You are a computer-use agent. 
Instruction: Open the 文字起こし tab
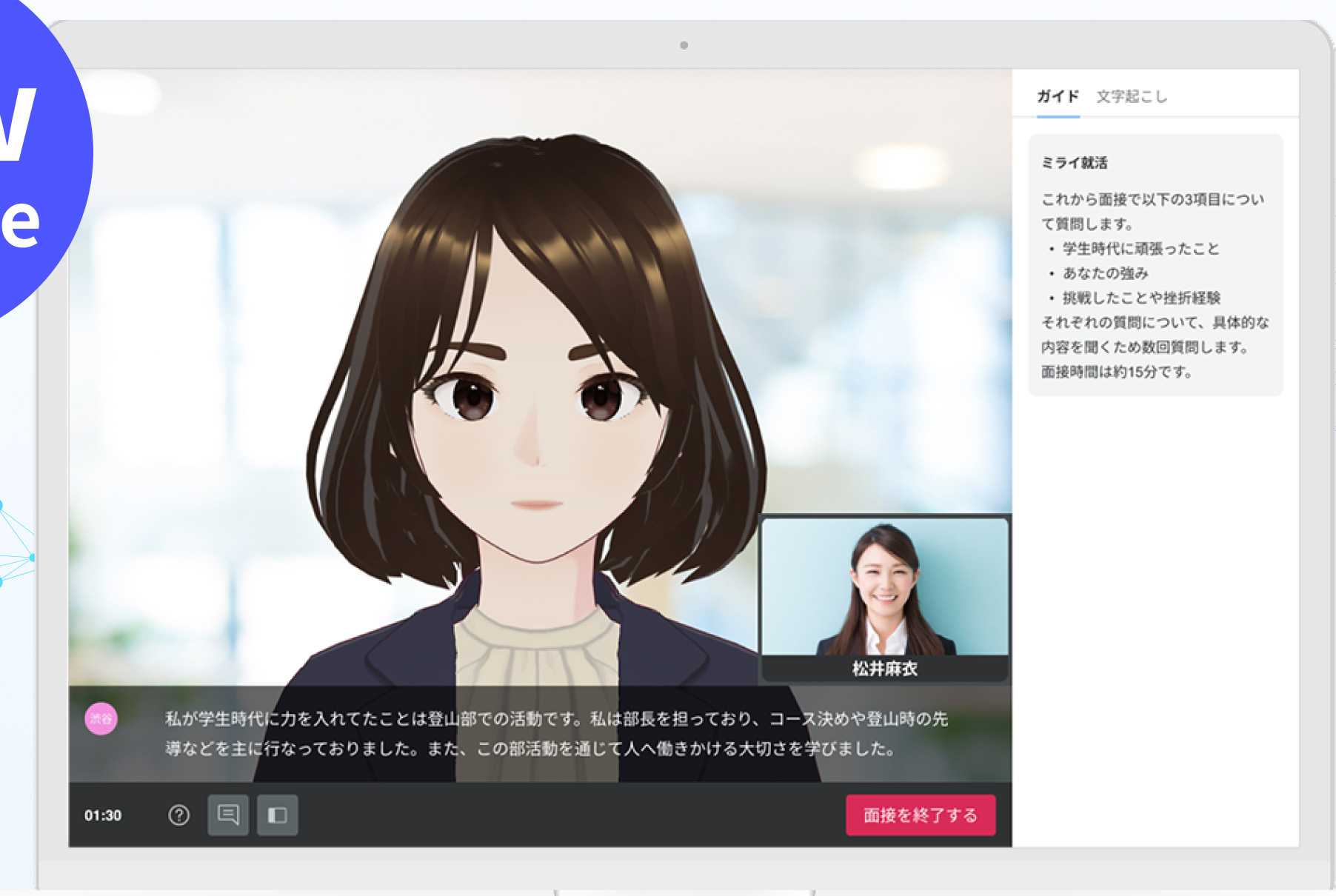click(1131, 96)
